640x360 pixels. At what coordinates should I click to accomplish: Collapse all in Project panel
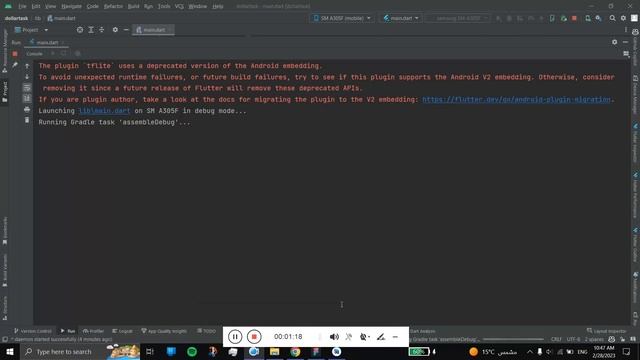[102, 30]
